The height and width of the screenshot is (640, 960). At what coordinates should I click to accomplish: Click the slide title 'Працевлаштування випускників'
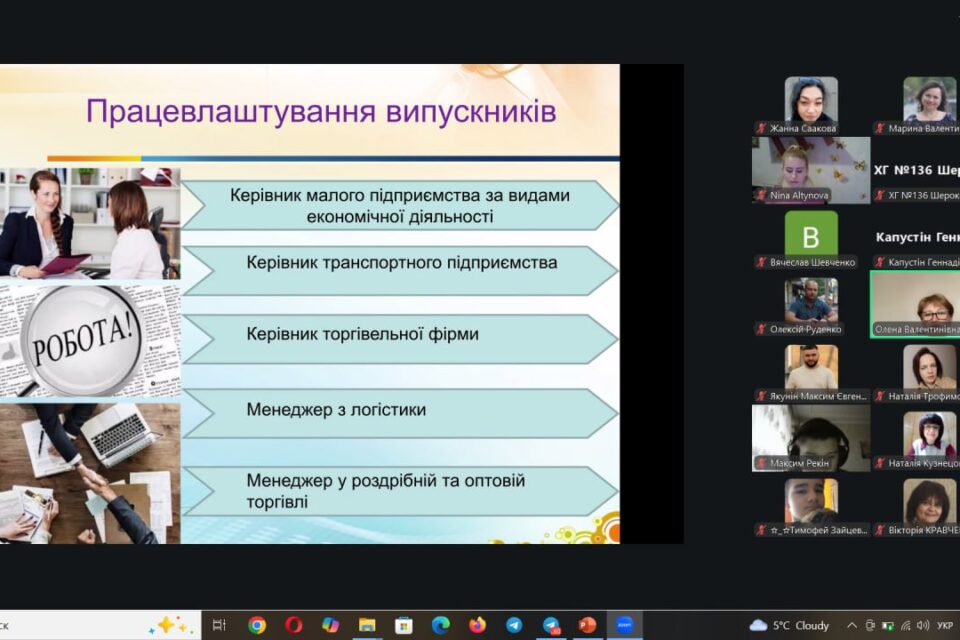pyautogui.click(x=321, y=111)
